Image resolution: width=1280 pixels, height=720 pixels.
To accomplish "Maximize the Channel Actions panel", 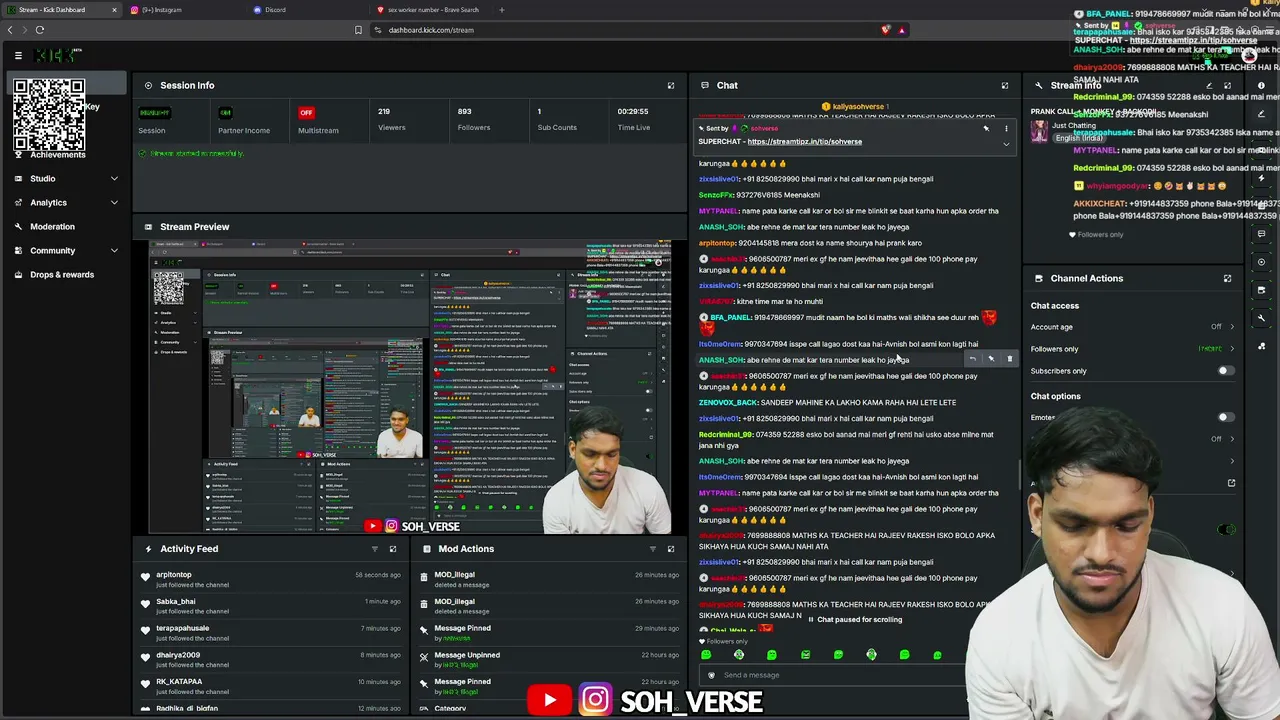I will pyautogui.click(x=1227, y=279).
